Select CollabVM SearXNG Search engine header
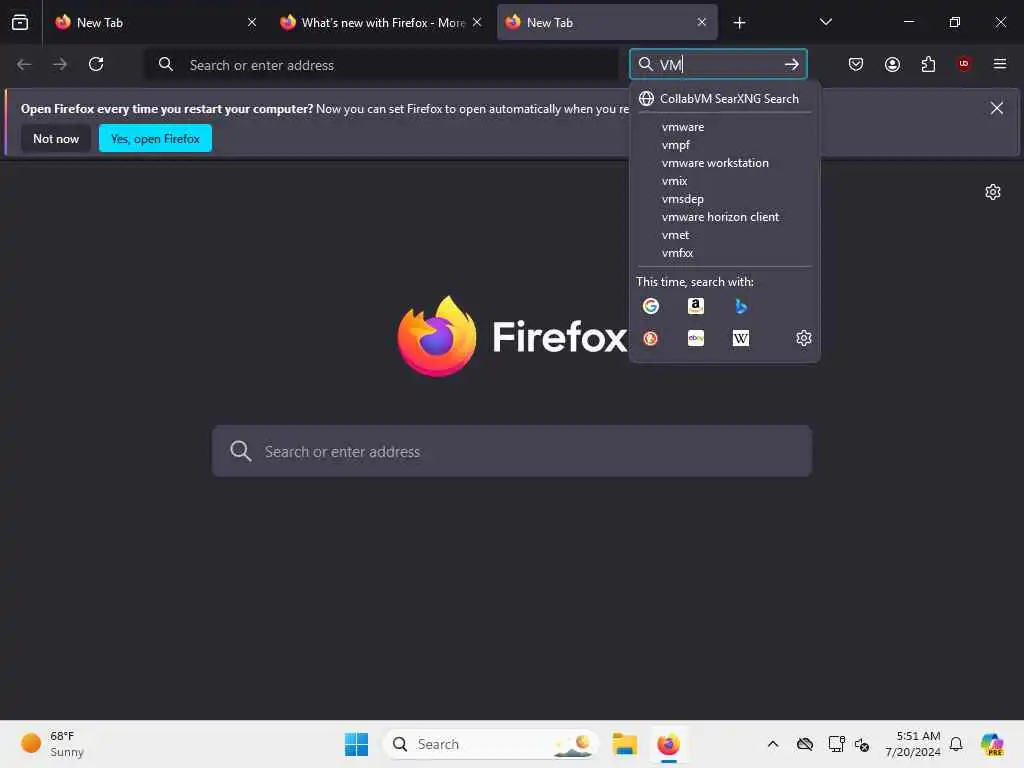The width and height of the screenshot is (1024, 768). (x=724, y=99)
